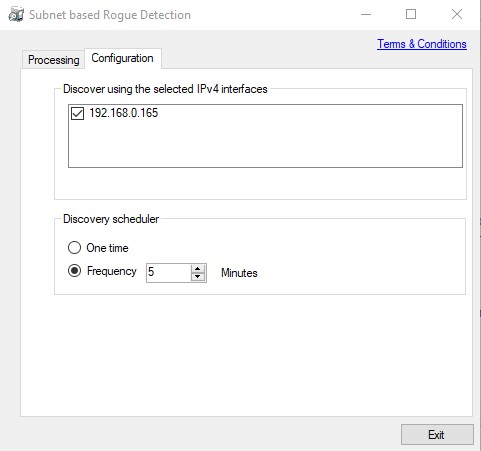Click the One time option label
The height and width of the screenshot is (451, 481).
(x=107, y=248)
